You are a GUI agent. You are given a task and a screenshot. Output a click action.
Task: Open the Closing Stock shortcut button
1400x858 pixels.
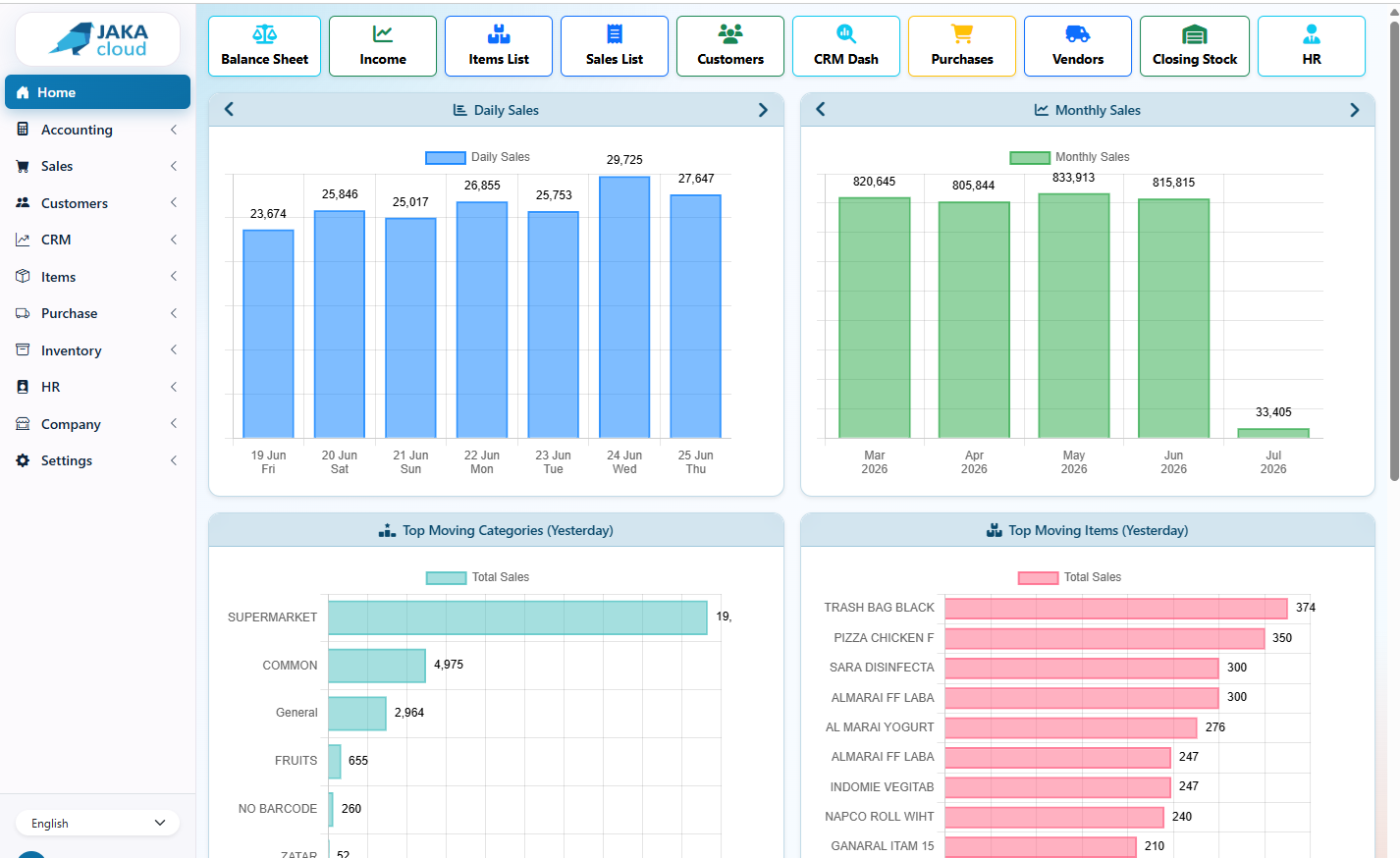[x=1195, y=46]
